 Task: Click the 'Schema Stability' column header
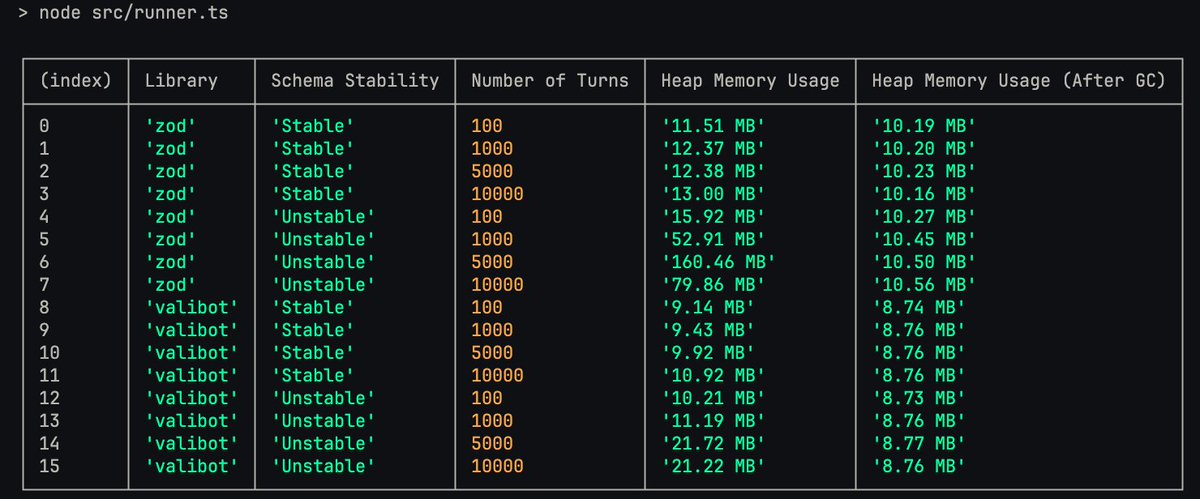(355, 80)
